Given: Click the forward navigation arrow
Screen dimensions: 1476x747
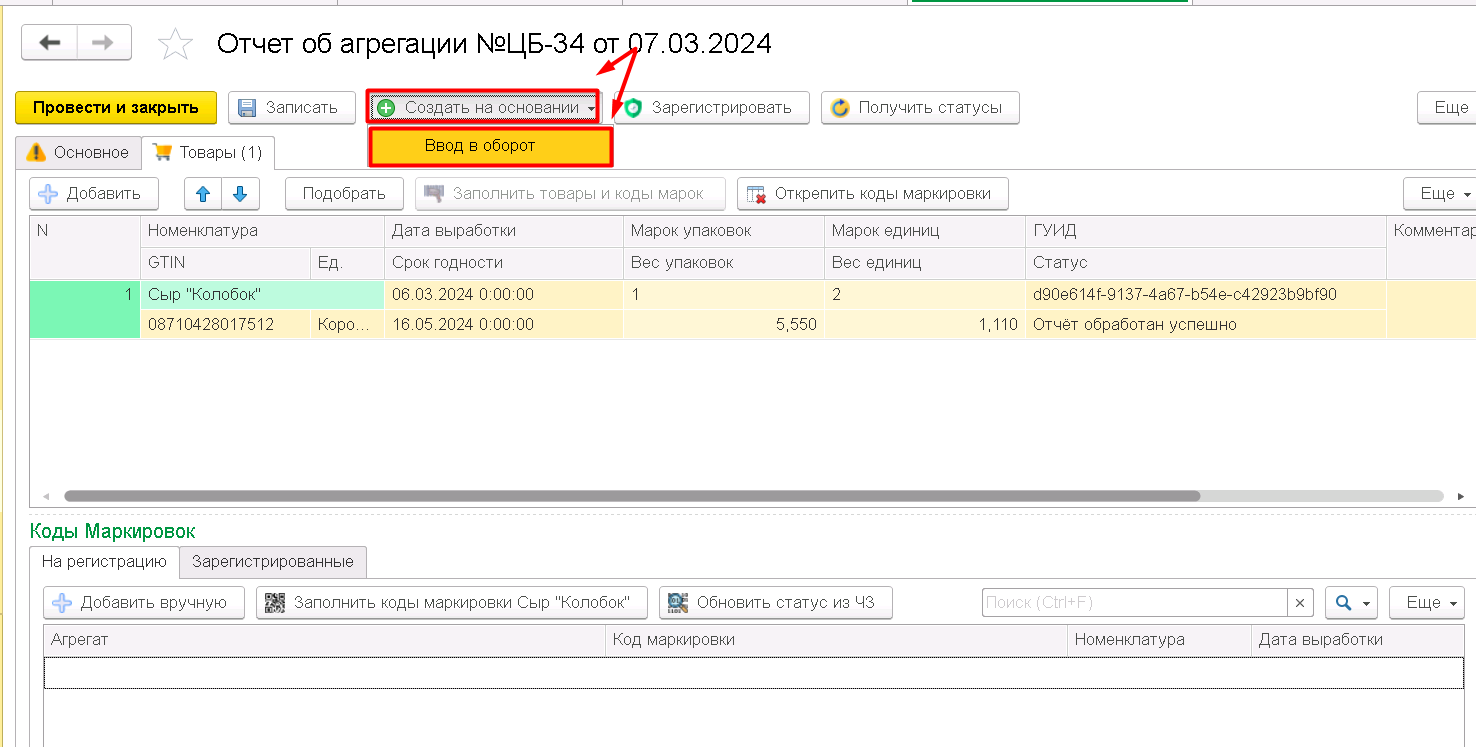Looking at the screenshot, I should [104, 42].
